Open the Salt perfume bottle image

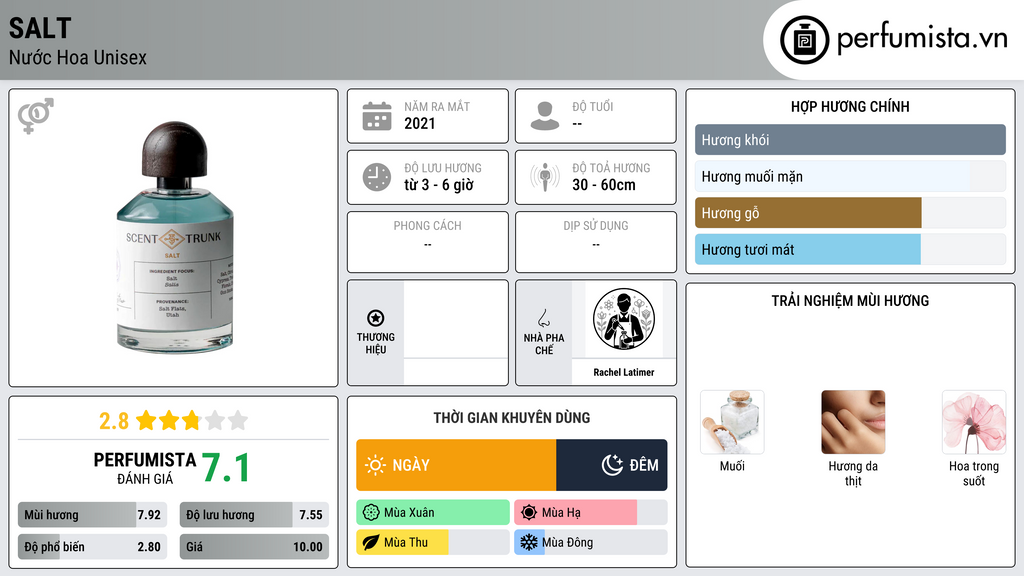(174, 238)
